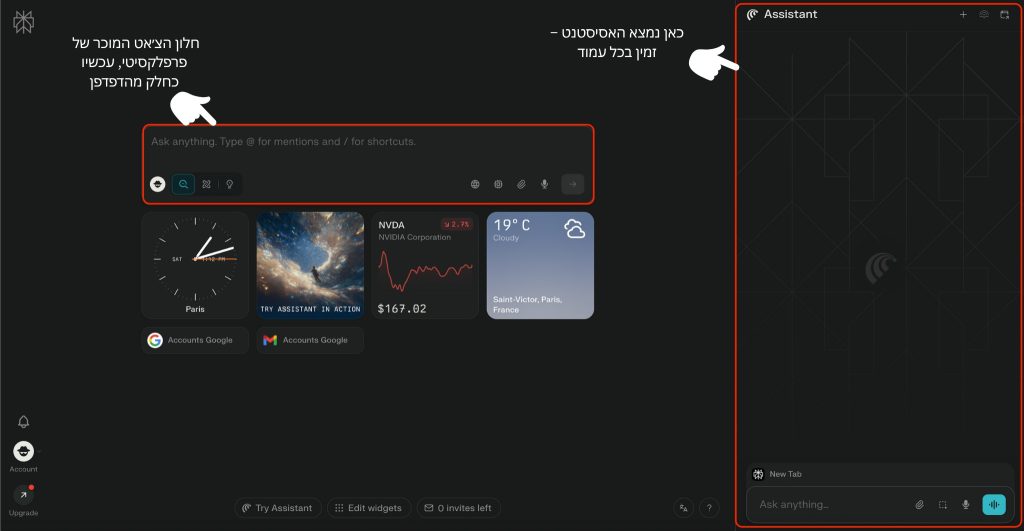Open the model chooser chip icon

pyautogui.click(x=498, y=184)
